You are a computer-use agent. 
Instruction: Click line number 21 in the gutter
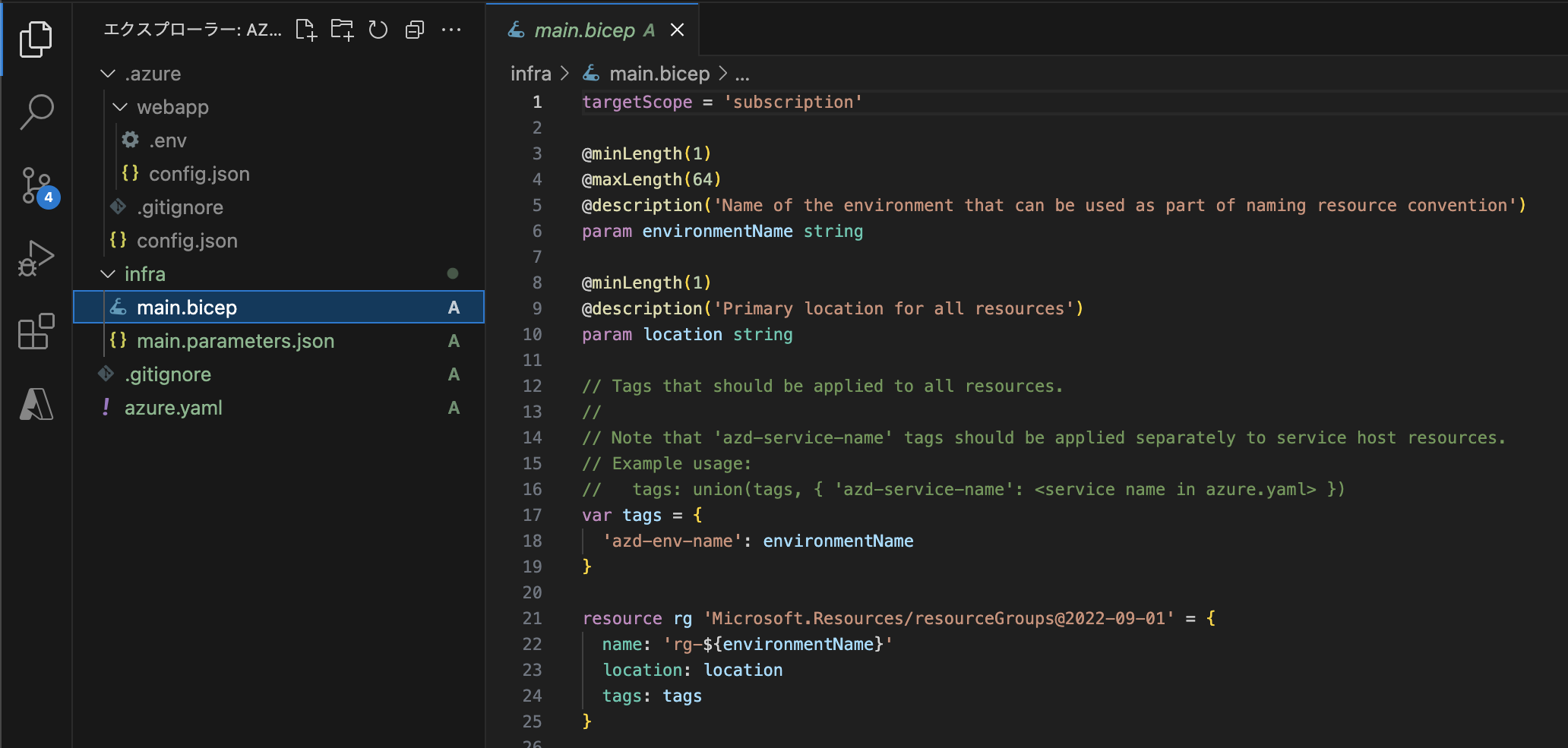pyautogui.click(x=533, y=618)
